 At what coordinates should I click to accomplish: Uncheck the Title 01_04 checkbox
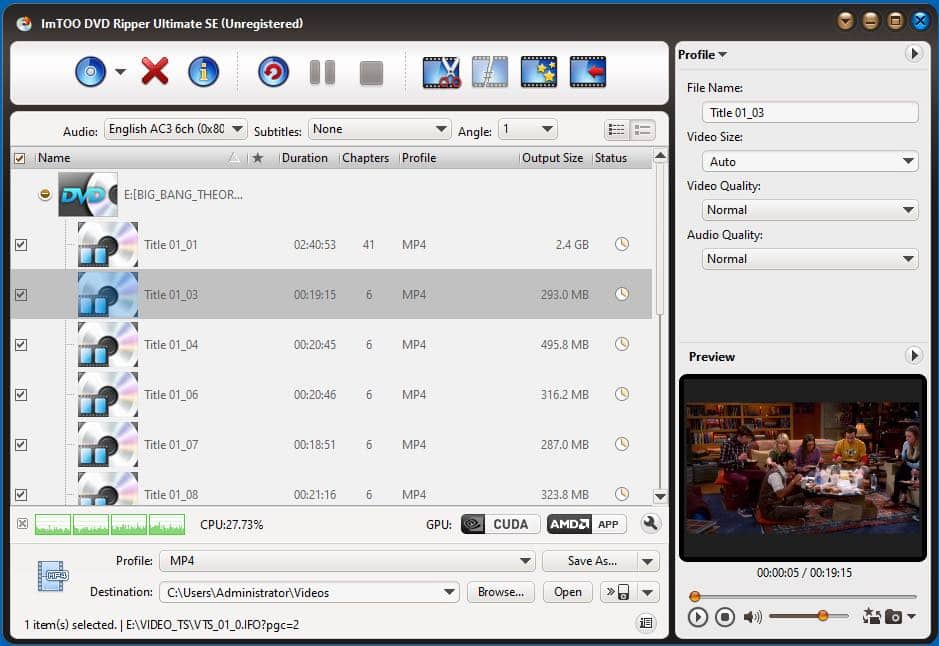[20, 344]
